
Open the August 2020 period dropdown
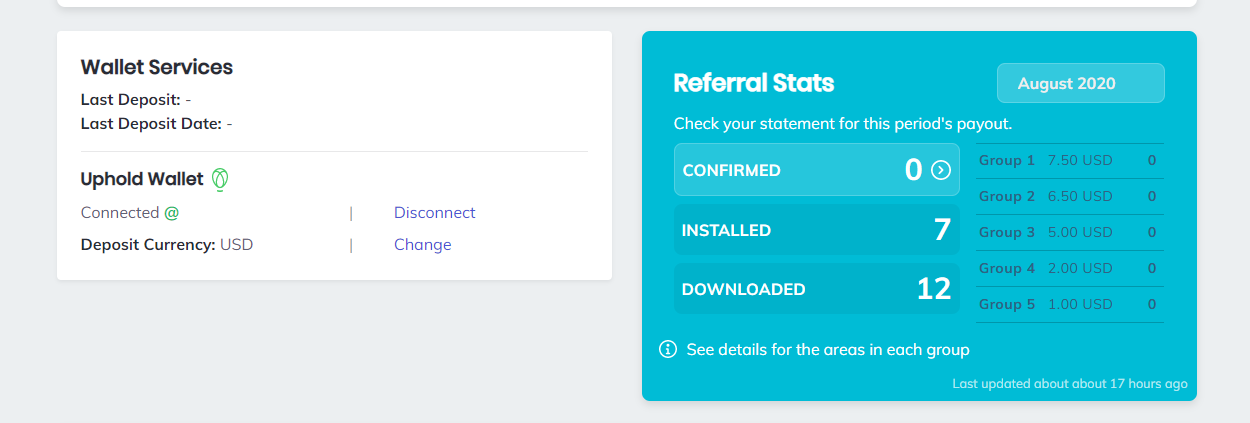point(1080,83)
